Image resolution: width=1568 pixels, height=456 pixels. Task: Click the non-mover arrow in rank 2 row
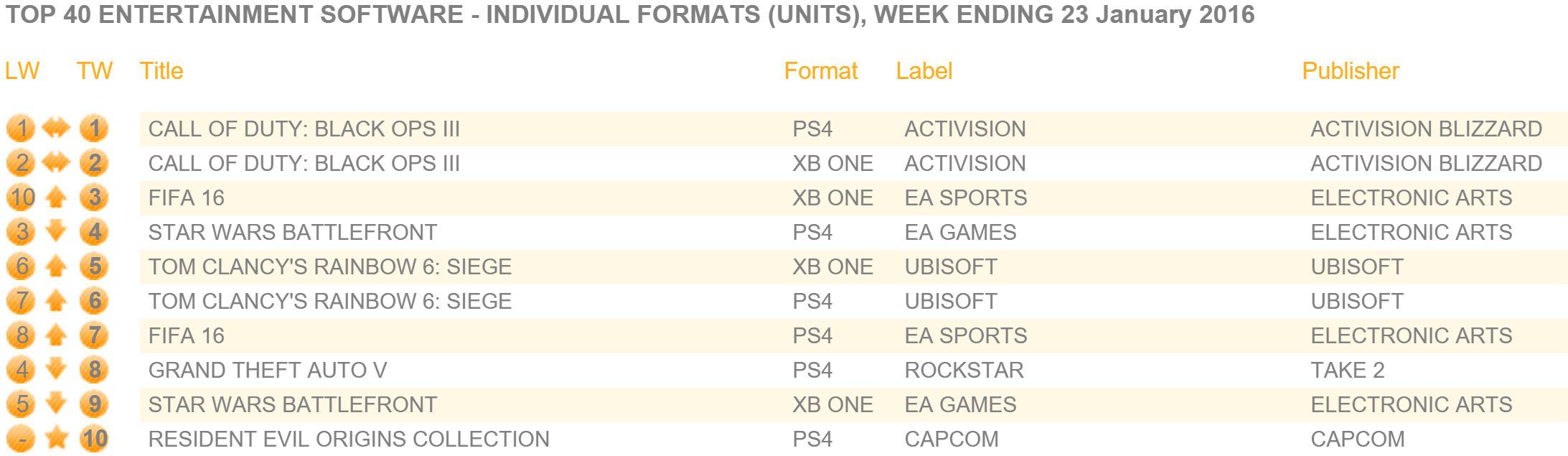click(x=56, y=163)
